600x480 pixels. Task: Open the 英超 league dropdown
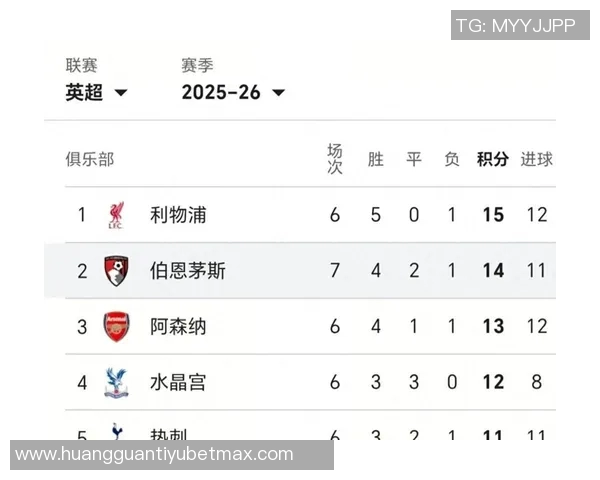pyautogui.click(x=97, y=92)
